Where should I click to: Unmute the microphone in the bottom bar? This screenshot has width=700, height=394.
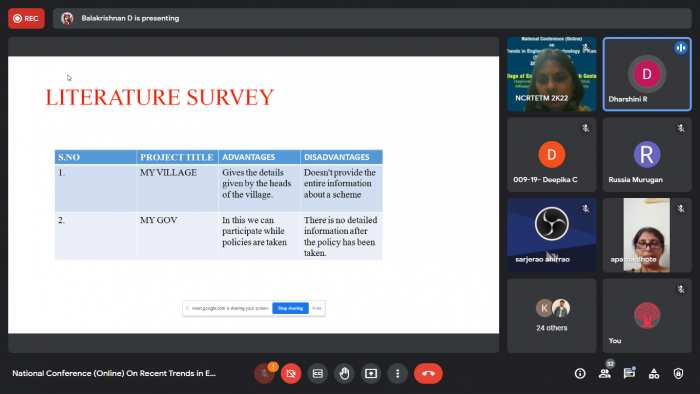tap(264, 373)
